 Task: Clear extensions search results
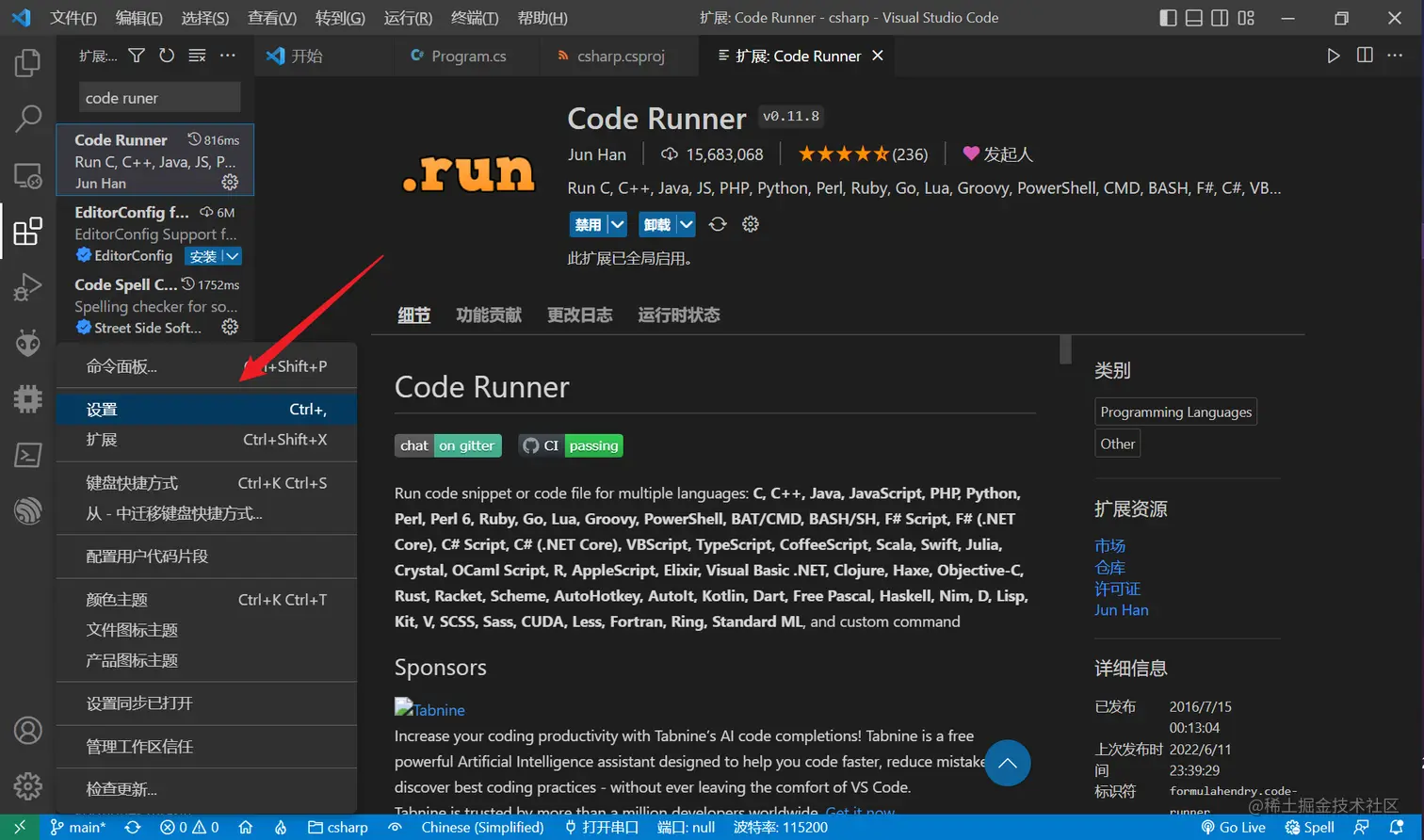pos(197,56)
